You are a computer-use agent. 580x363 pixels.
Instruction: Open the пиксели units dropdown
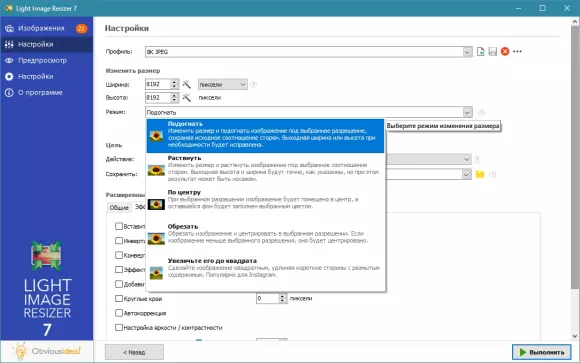tap(223, 84)
